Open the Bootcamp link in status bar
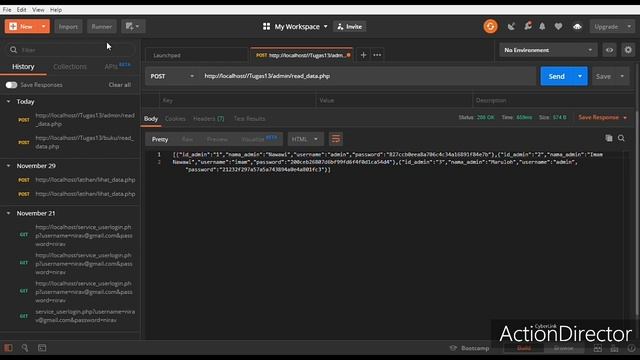Viewport: 640px width, 360px height. pos(469,348)
